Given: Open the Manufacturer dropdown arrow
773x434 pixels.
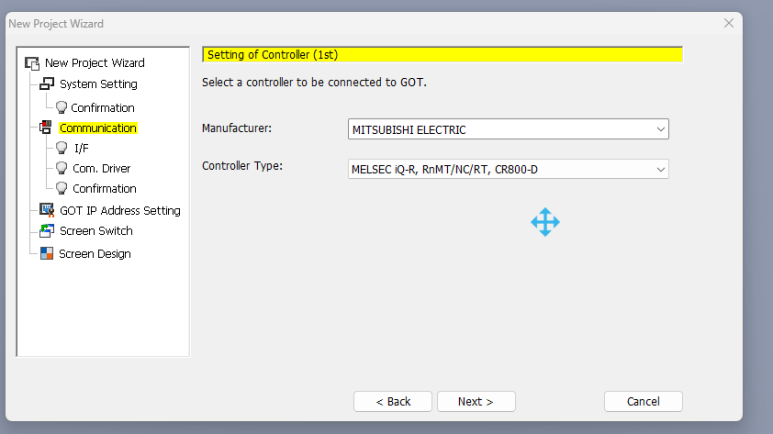Looking at the screenshot, I should 661,129.
